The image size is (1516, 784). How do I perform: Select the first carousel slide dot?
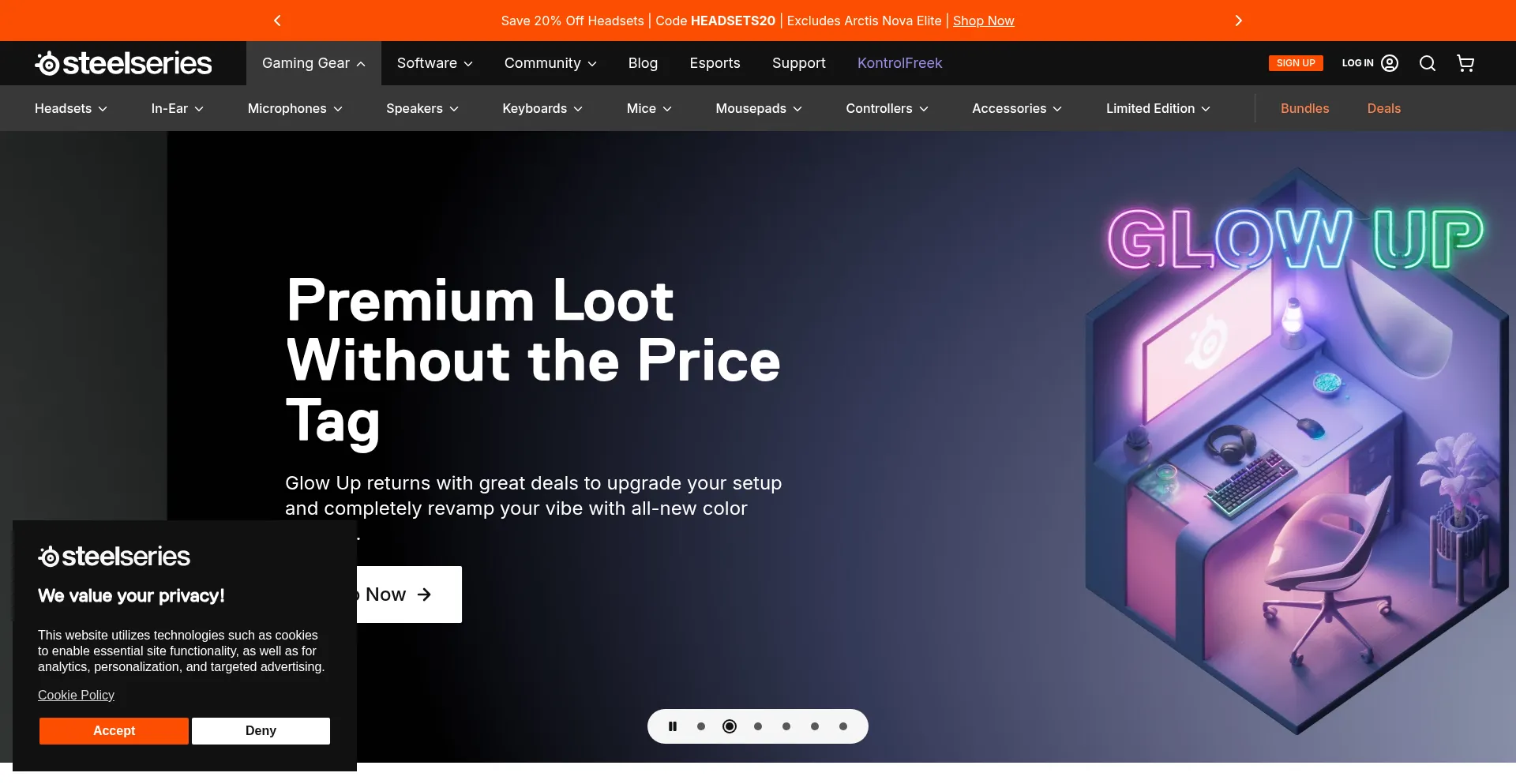coord(701,726)
